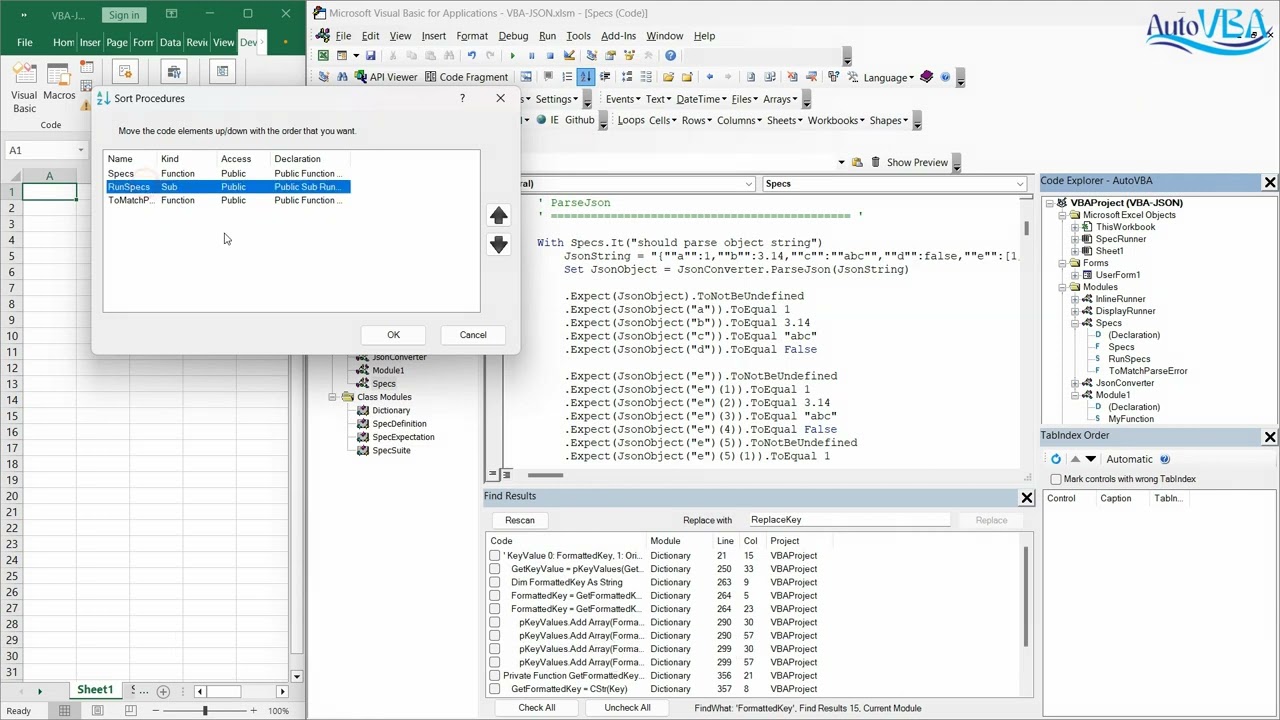Toggle Design Mode icon in VBA toolbar
1280x720 pixels.
[569, 55]
